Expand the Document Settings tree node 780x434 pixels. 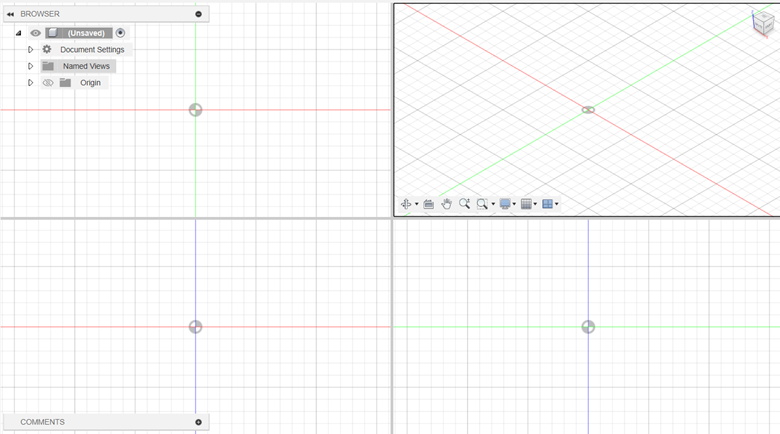30,50
